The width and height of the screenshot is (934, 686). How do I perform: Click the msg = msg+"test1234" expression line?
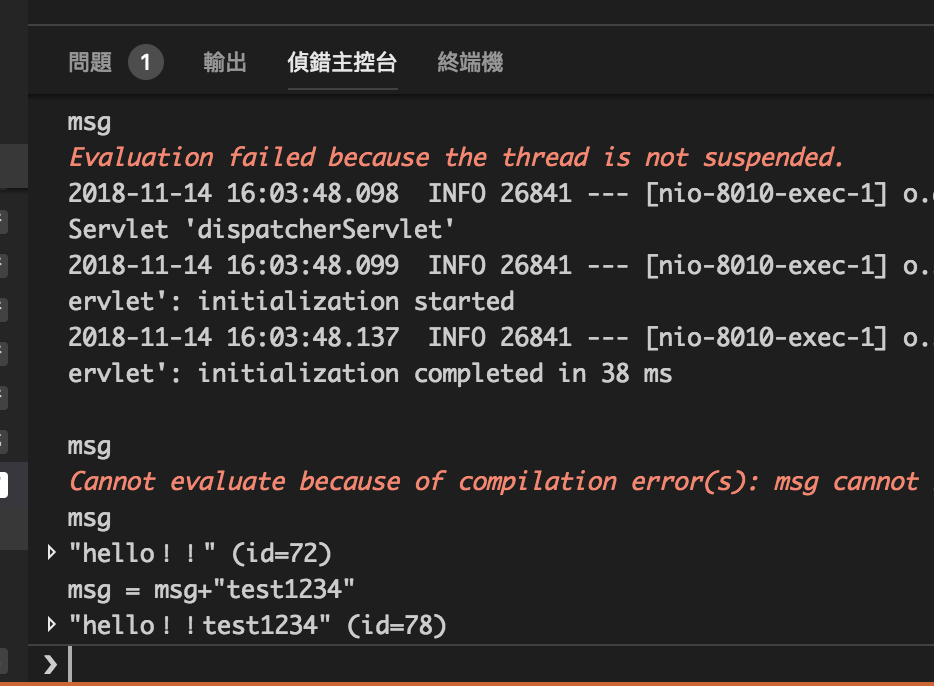[211, 590]
